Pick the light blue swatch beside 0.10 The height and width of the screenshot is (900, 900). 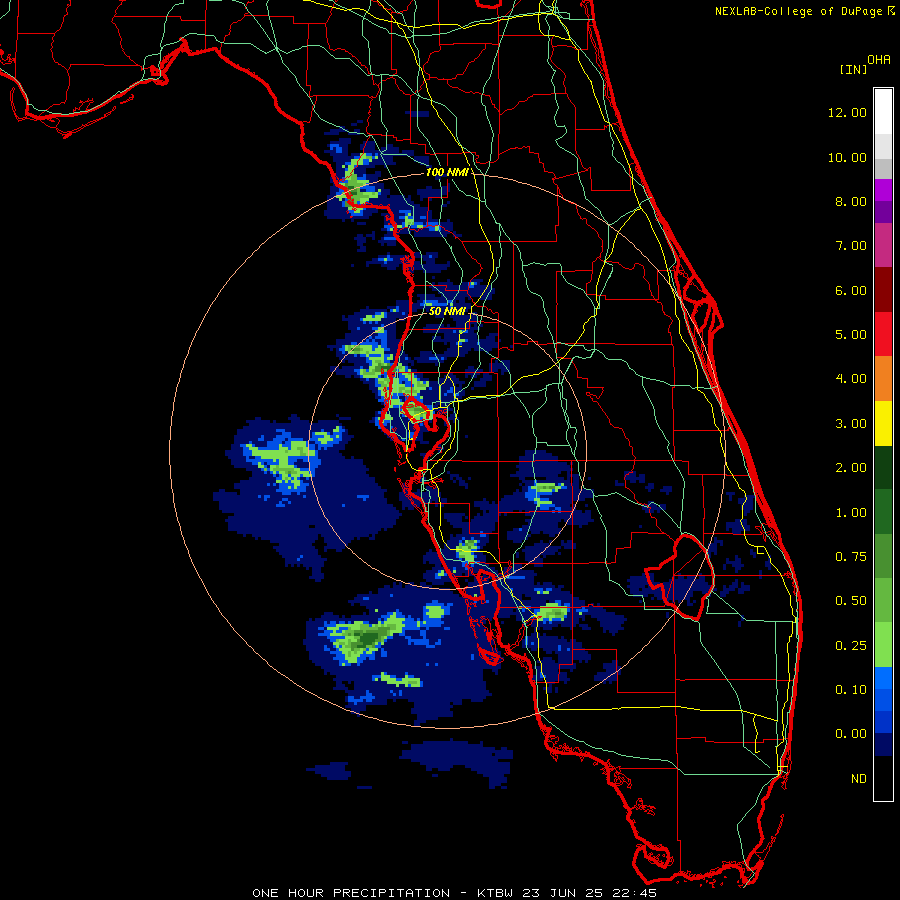(883, 678)
